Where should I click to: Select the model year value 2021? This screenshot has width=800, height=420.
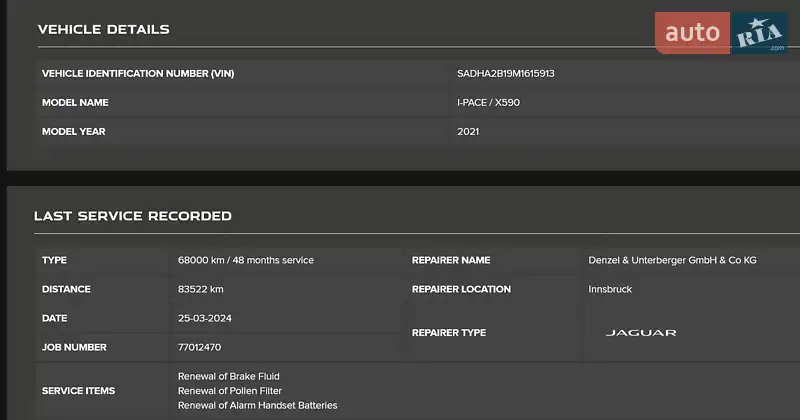click(468, 132)
